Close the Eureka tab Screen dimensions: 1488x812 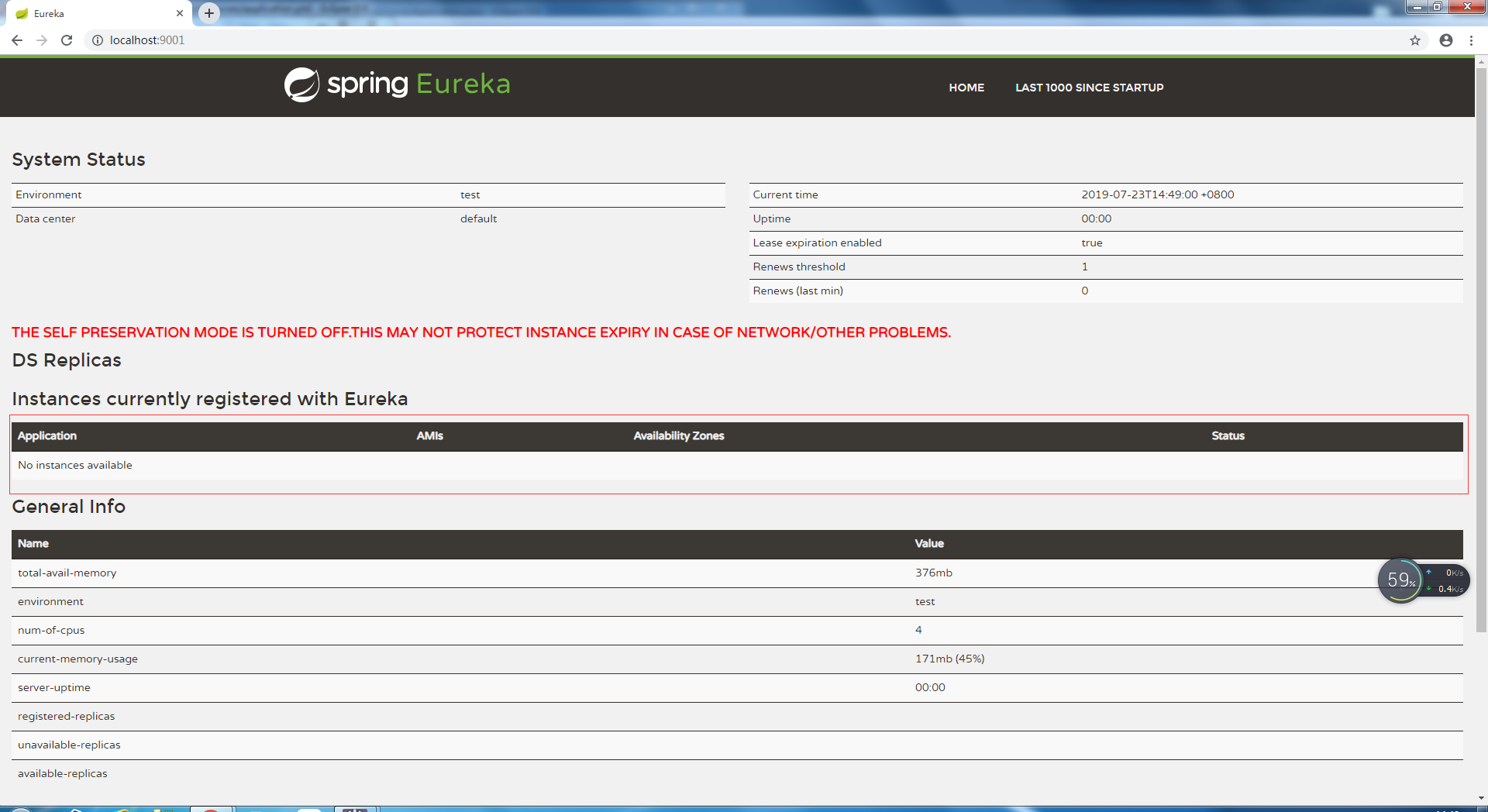(180, 13)
